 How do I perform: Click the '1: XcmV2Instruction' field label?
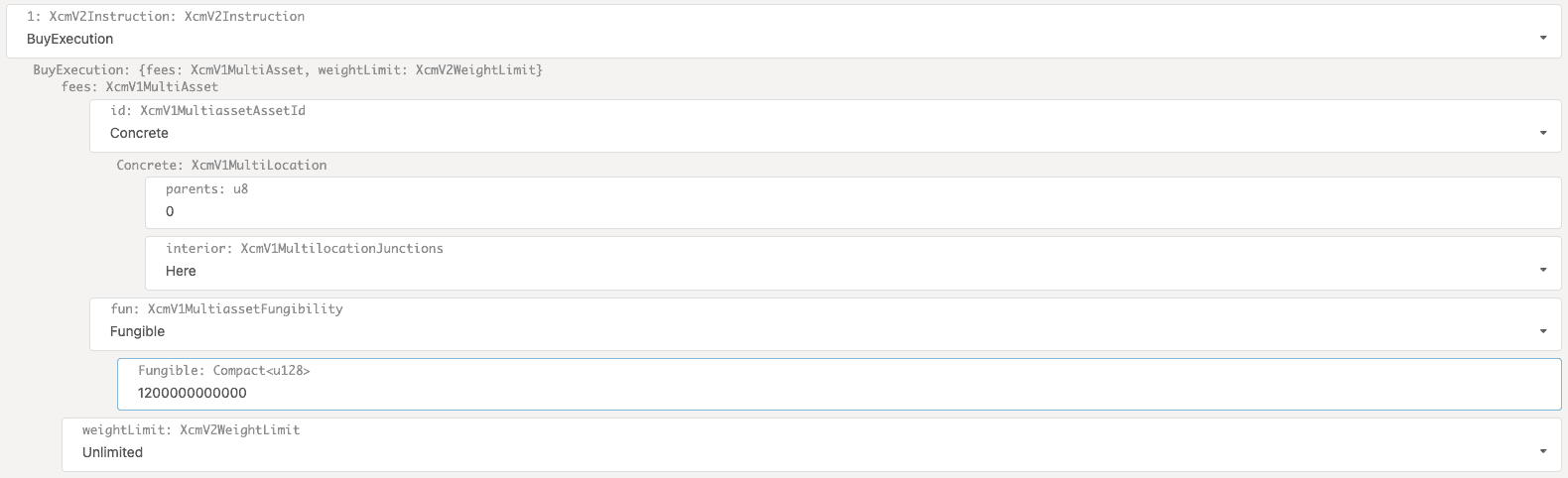point(166,17)
